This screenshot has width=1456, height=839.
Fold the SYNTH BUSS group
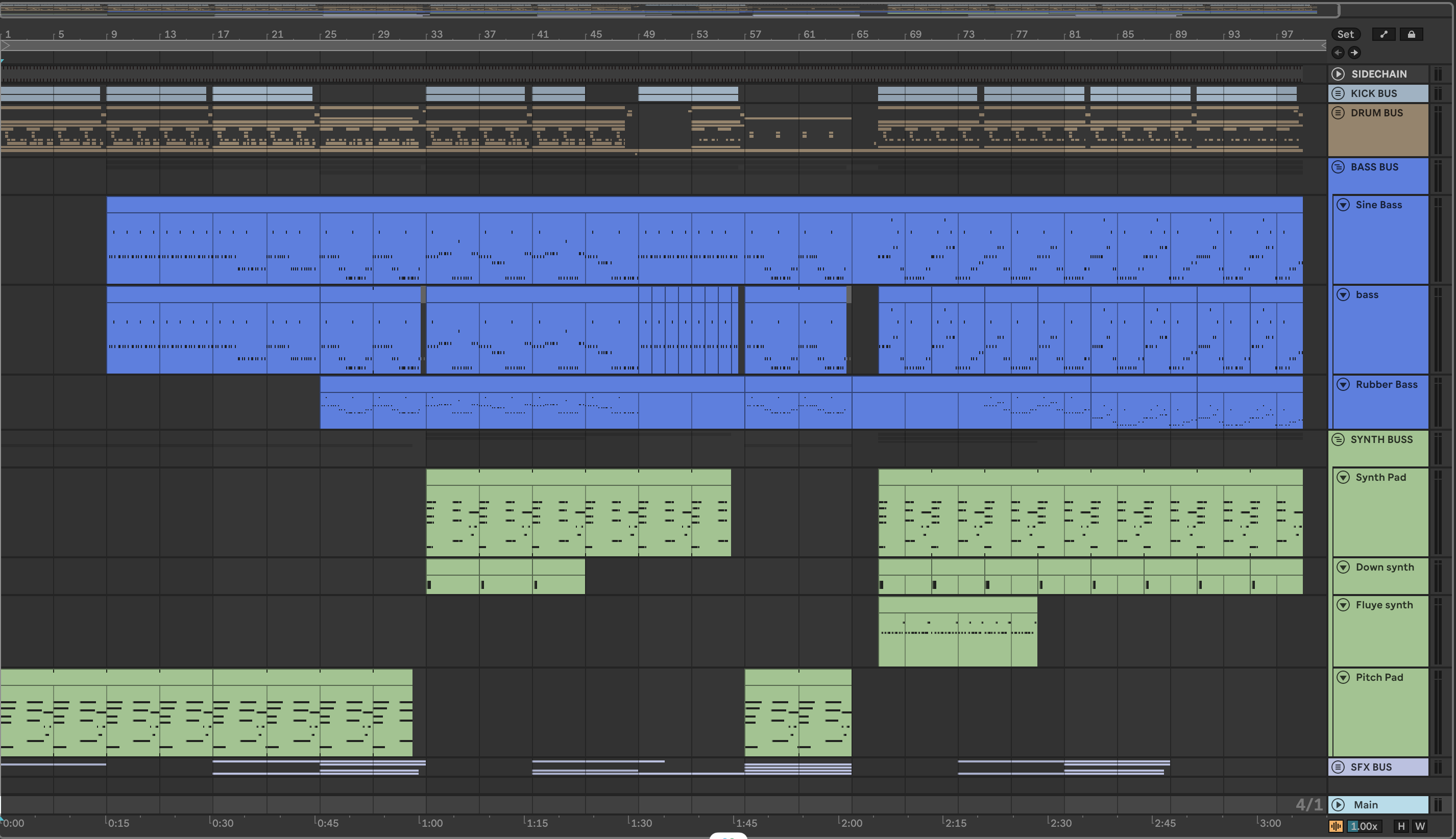click(x=1338, y=439)
